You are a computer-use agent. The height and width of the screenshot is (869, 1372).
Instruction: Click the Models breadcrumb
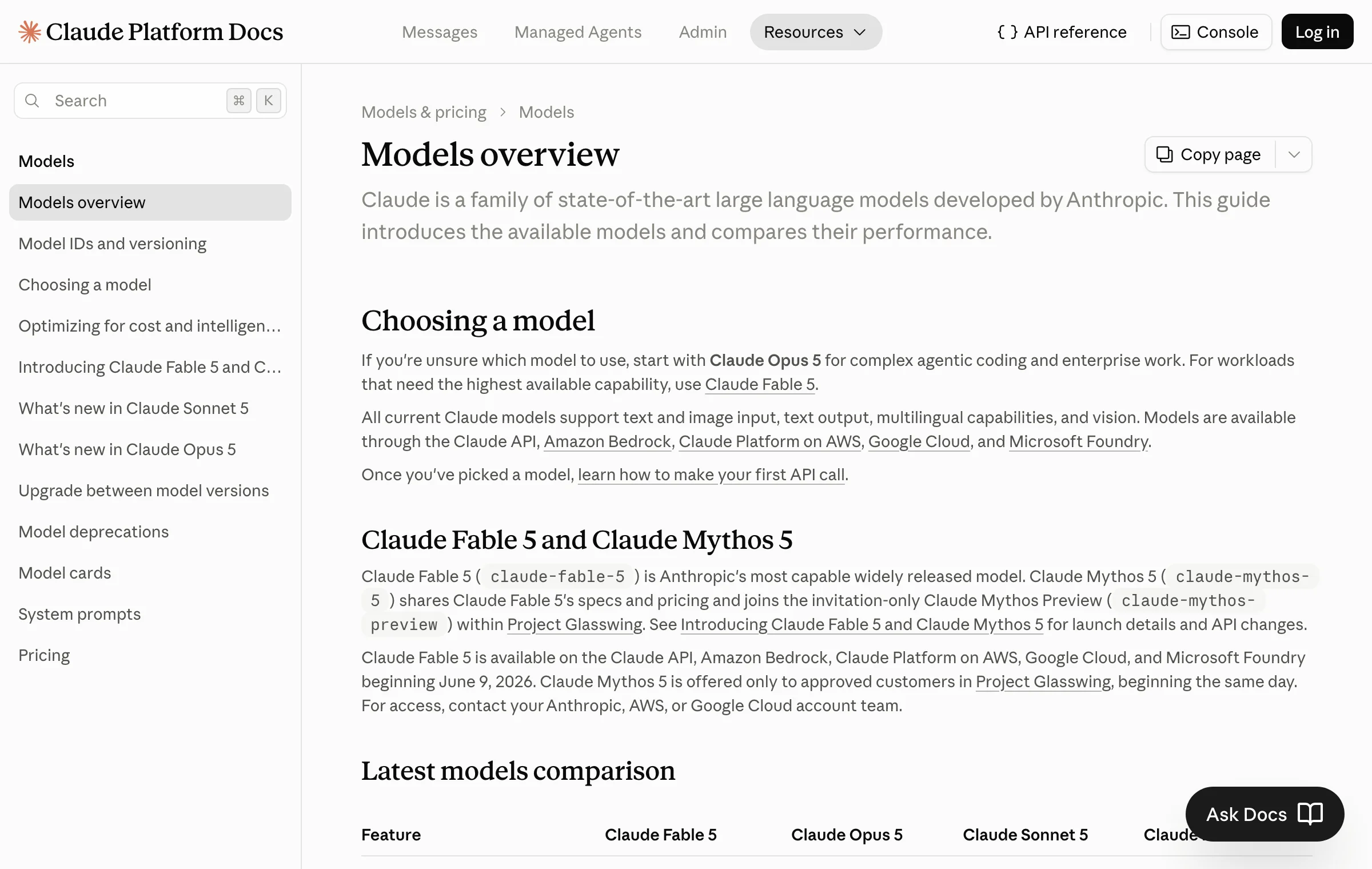[x=547, y=112]
